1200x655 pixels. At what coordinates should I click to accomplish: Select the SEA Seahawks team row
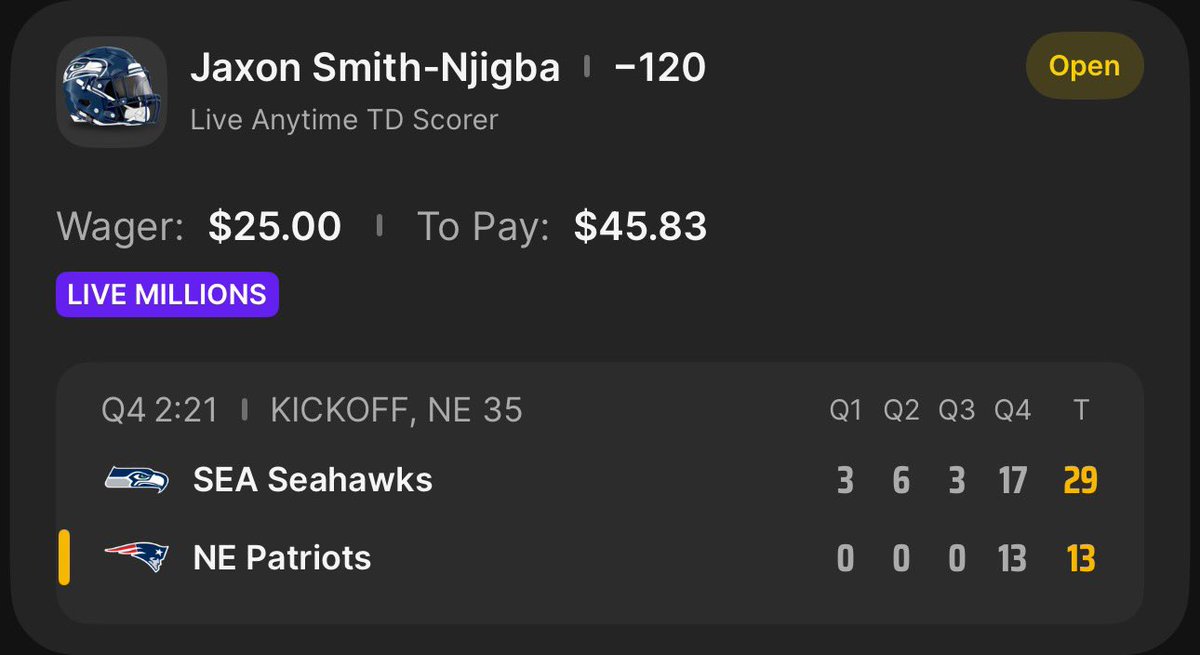(x=600, y=480)
